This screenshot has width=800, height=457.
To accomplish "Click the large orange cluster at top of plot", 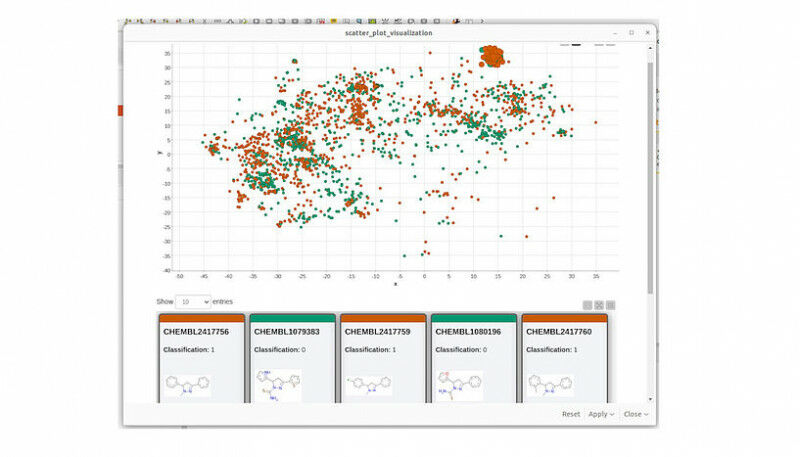I will 493,56.
